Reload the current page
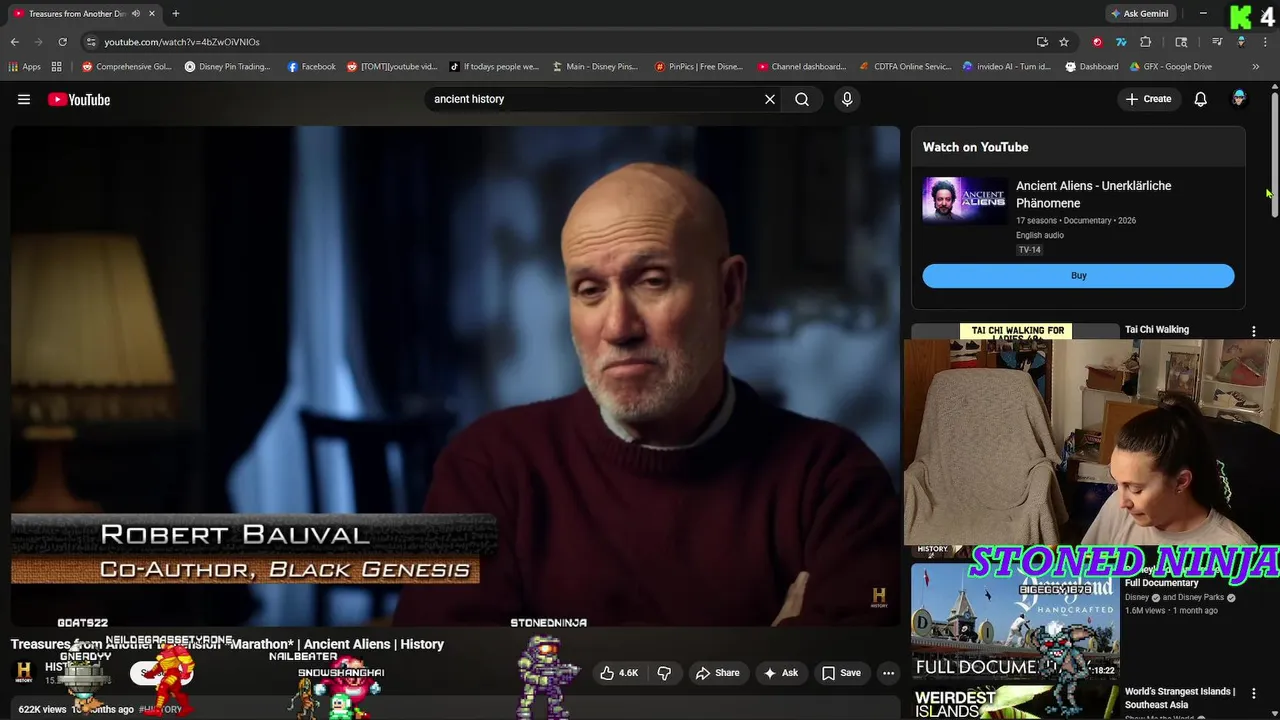Image resolution: width=1280 pixels, height=720 pixels. [62, 42]
